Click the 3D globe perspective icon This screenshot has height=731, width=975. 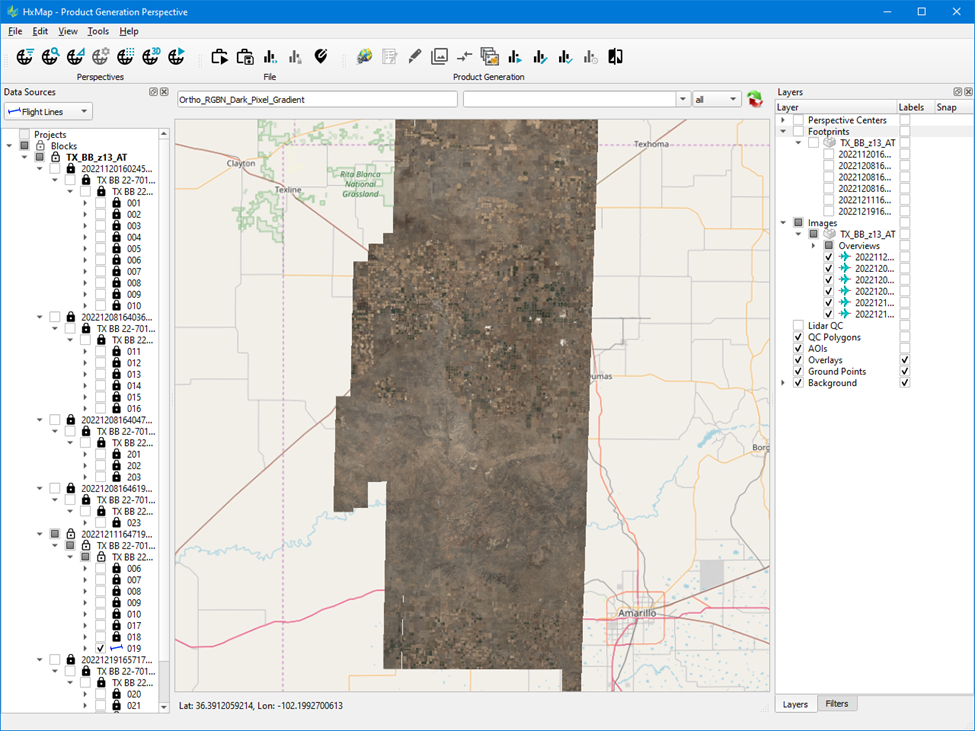[x=152, y=57]
